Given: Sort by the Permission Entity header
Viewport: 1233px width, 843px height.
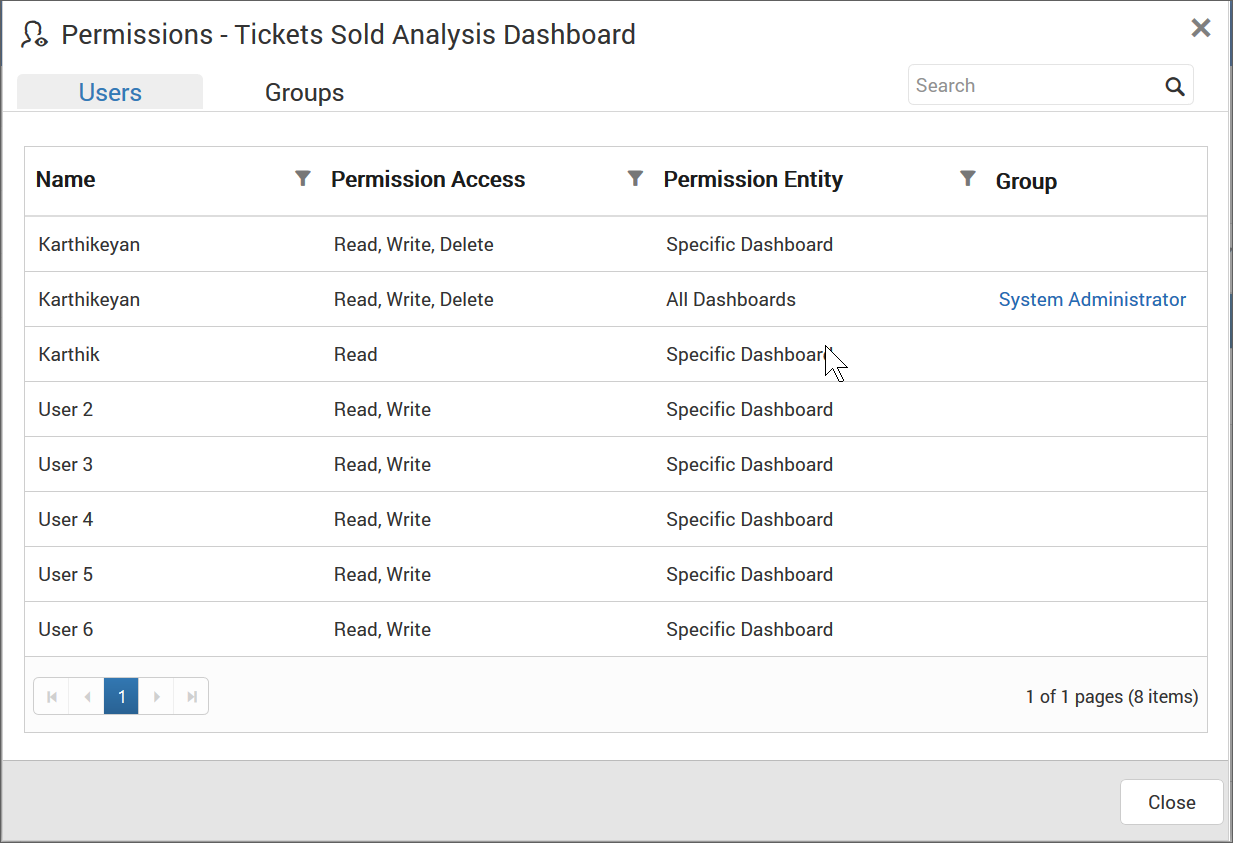Looking at the screenshot, I should click(753, 180).
